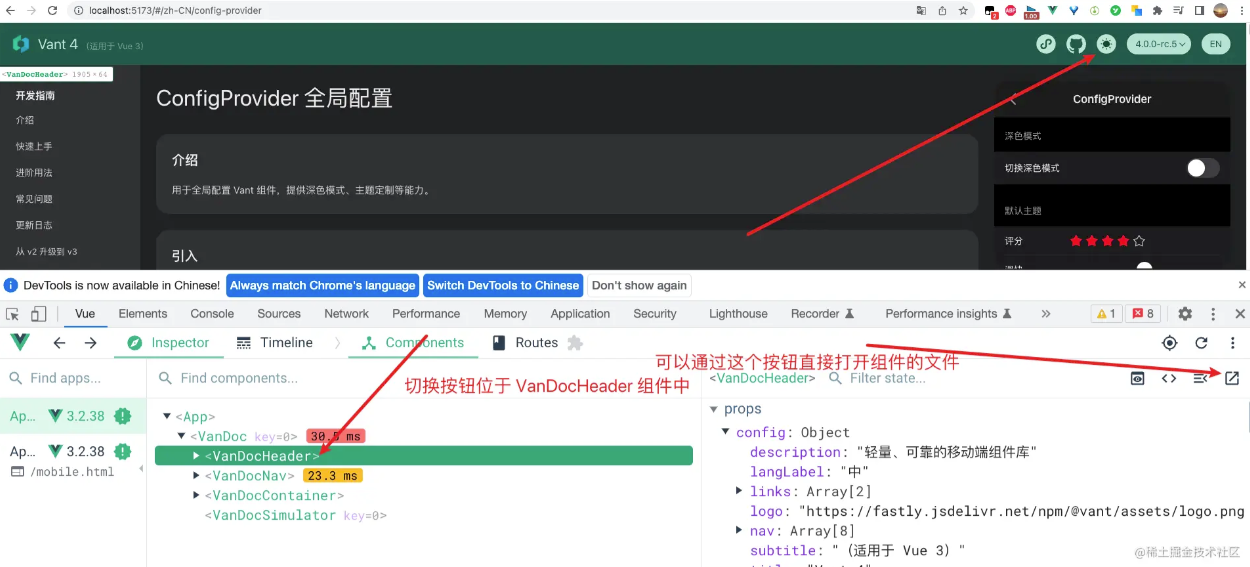Toggle the light/dark theme sun icon
Viewport: 1250px width, 567px height.
pos(1105,44)
